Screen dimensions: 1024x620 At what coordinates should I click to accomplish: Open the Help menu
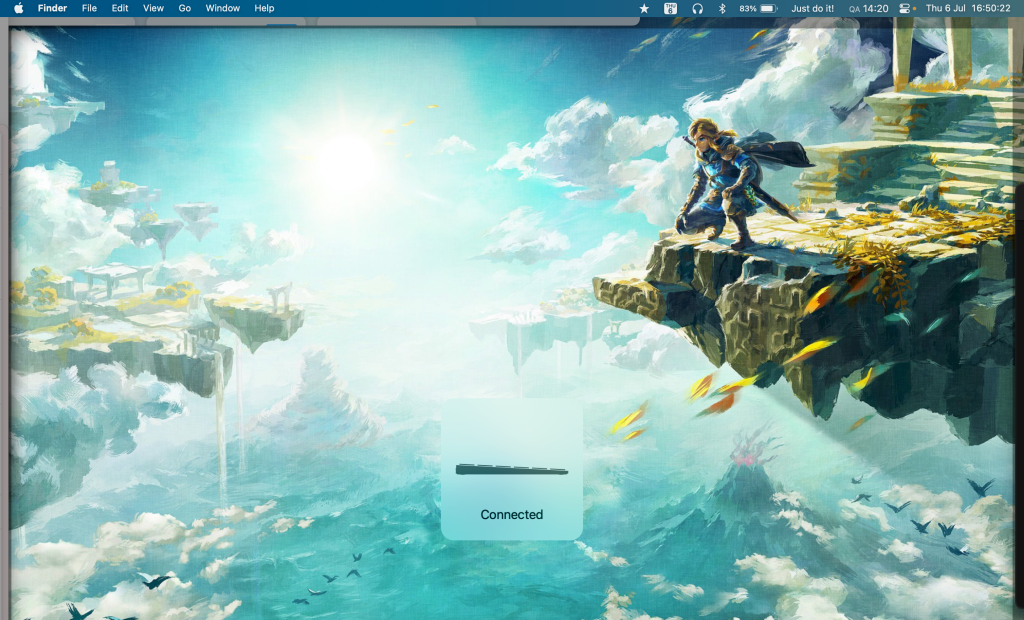(264, 8)
